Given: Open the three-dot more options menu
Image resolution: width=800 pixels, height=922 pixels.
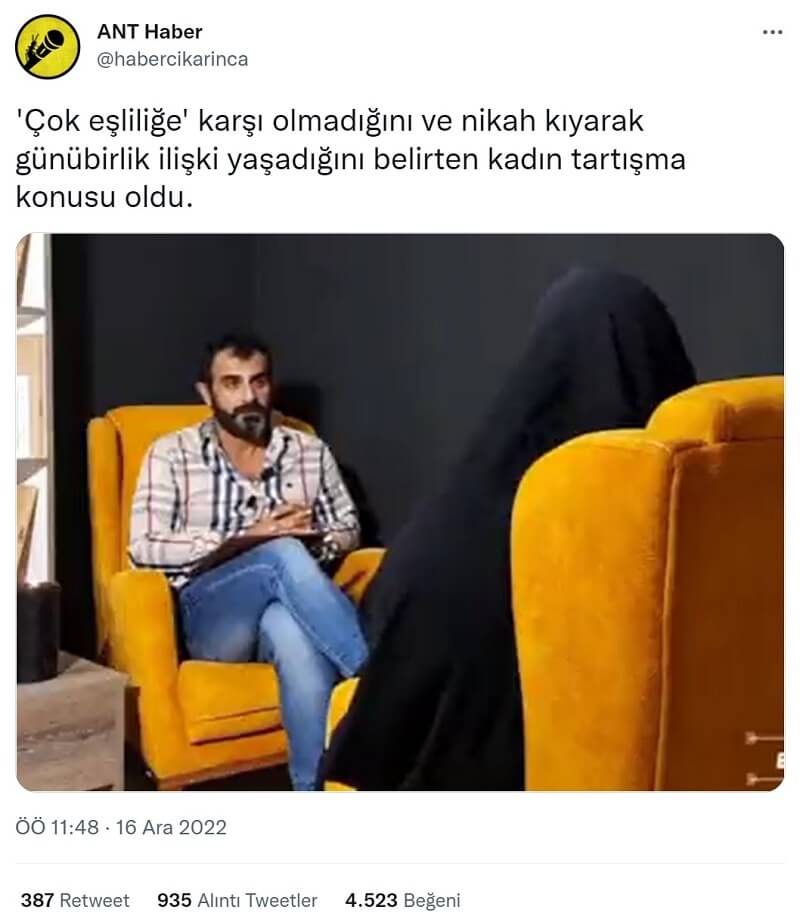Looking at the screenshot, I should point(772,32).
